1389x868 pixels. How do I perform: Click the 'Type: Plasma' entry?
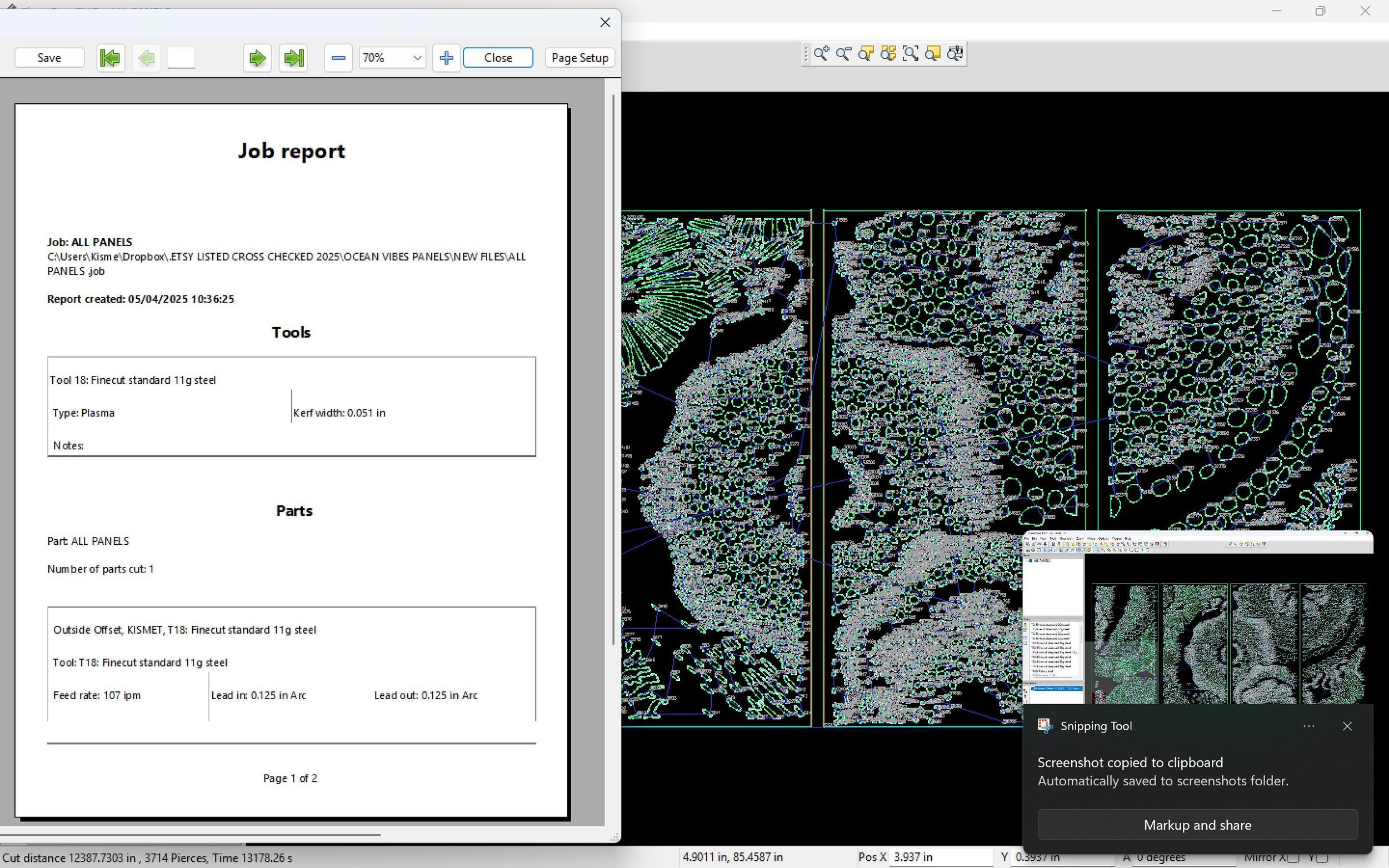84,413
